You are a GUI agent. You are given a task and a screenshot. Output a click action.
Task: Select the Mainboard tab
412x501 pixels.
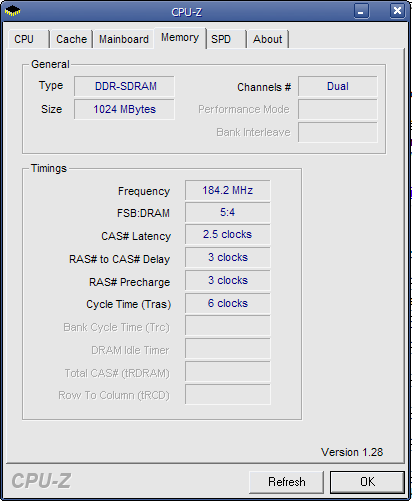click(124, 39)
